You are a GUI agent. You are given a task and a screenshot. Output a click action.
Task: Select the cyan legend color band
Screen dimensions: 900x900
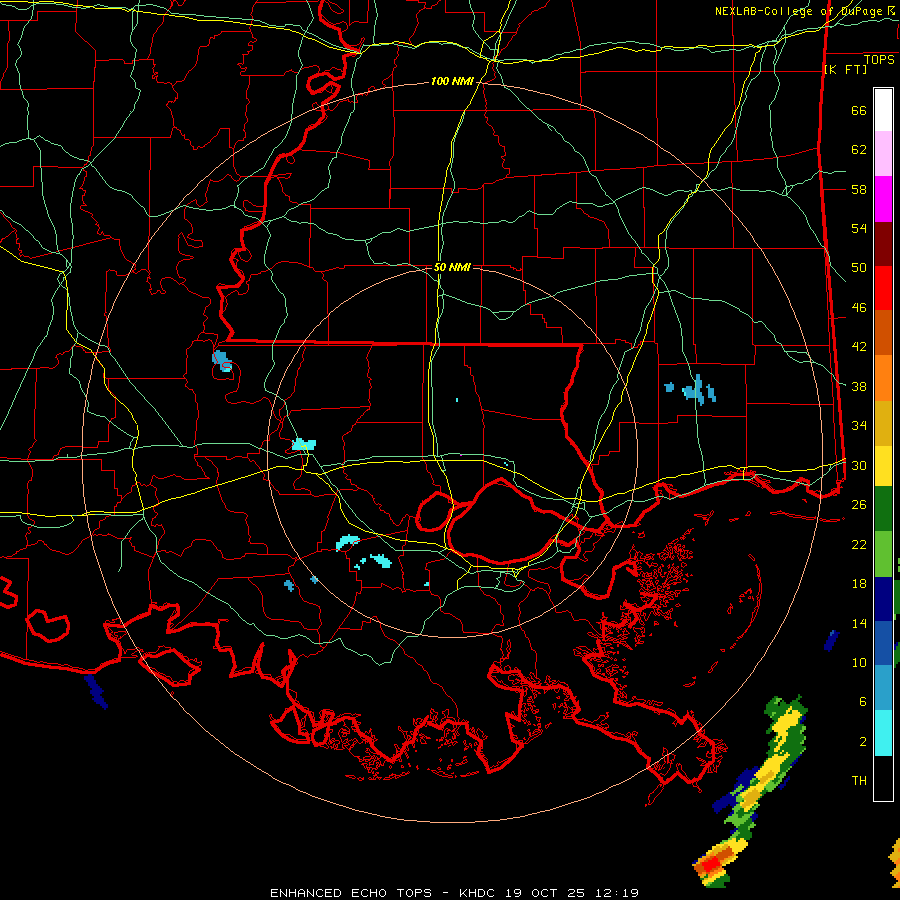[x=883, y=733]
